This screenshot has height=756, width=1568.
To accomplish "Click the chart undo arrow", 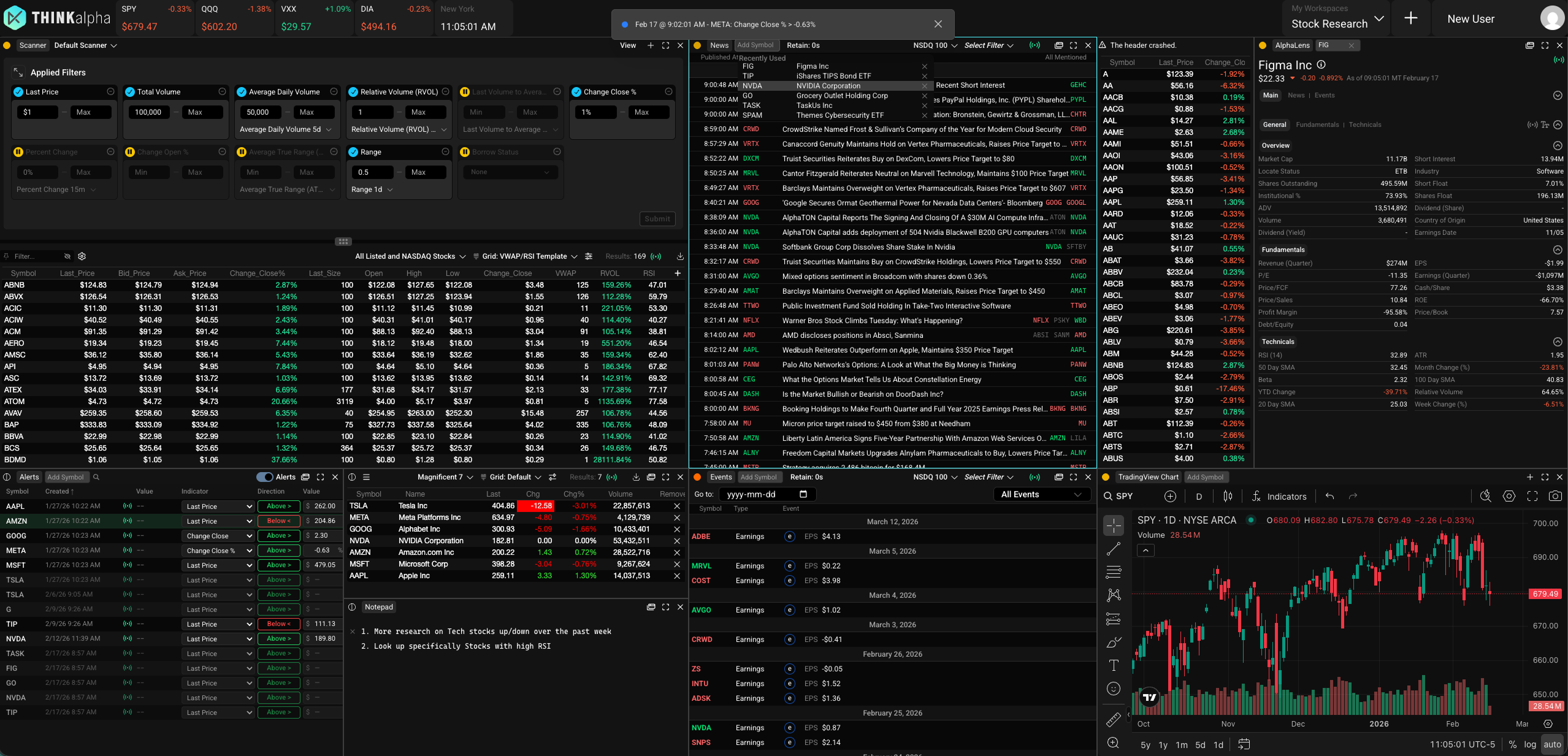I will click(x=1329, y=496).
